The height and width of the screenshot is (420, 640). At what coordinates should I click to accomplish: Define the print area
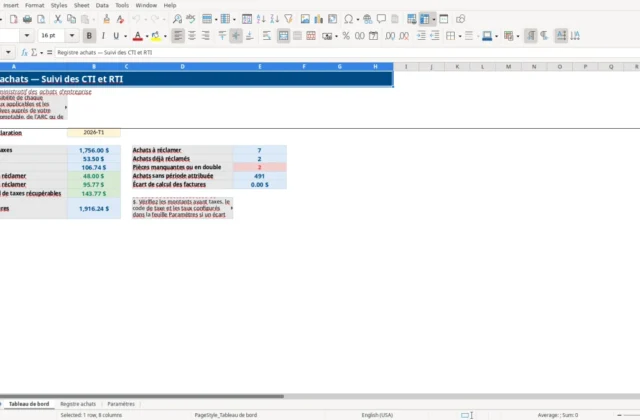[411, 19]
